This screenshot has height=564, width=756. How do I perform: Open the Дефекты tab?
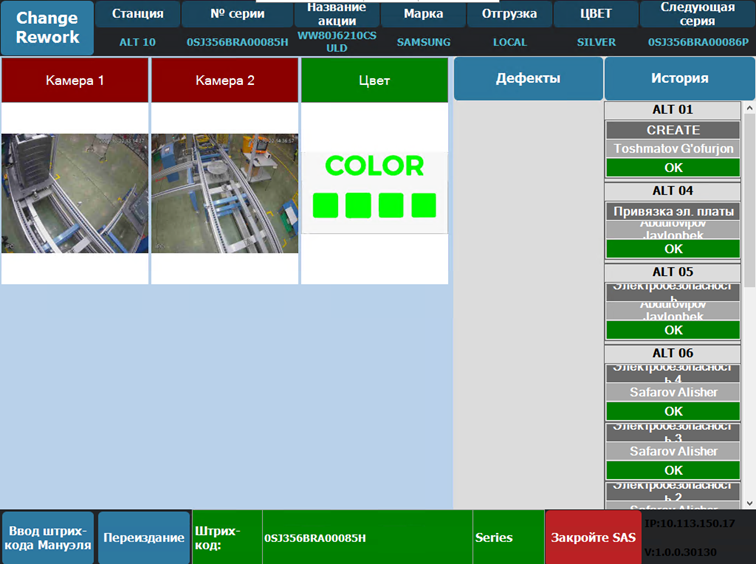[528, 79]
